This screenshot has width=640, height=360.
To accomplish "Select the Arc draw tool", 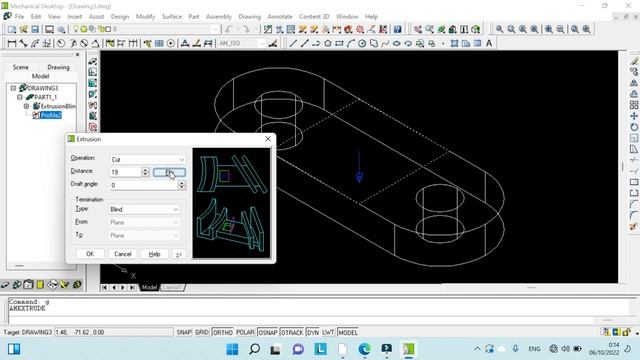I will click(x=350, y=43).
